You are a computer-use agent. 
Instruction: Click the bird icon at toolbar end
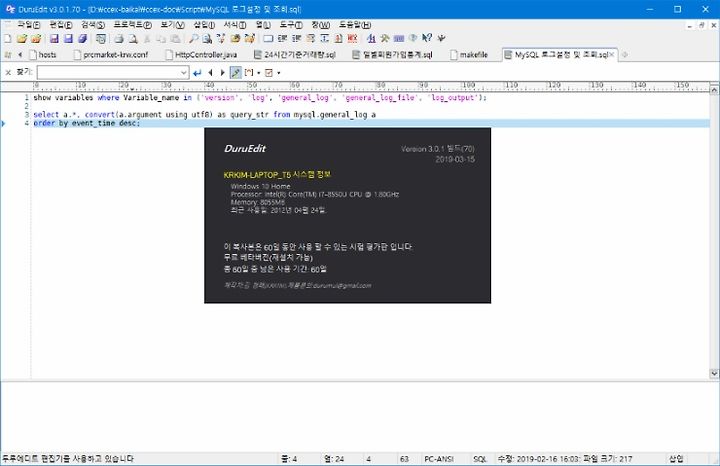pos(441,39)
